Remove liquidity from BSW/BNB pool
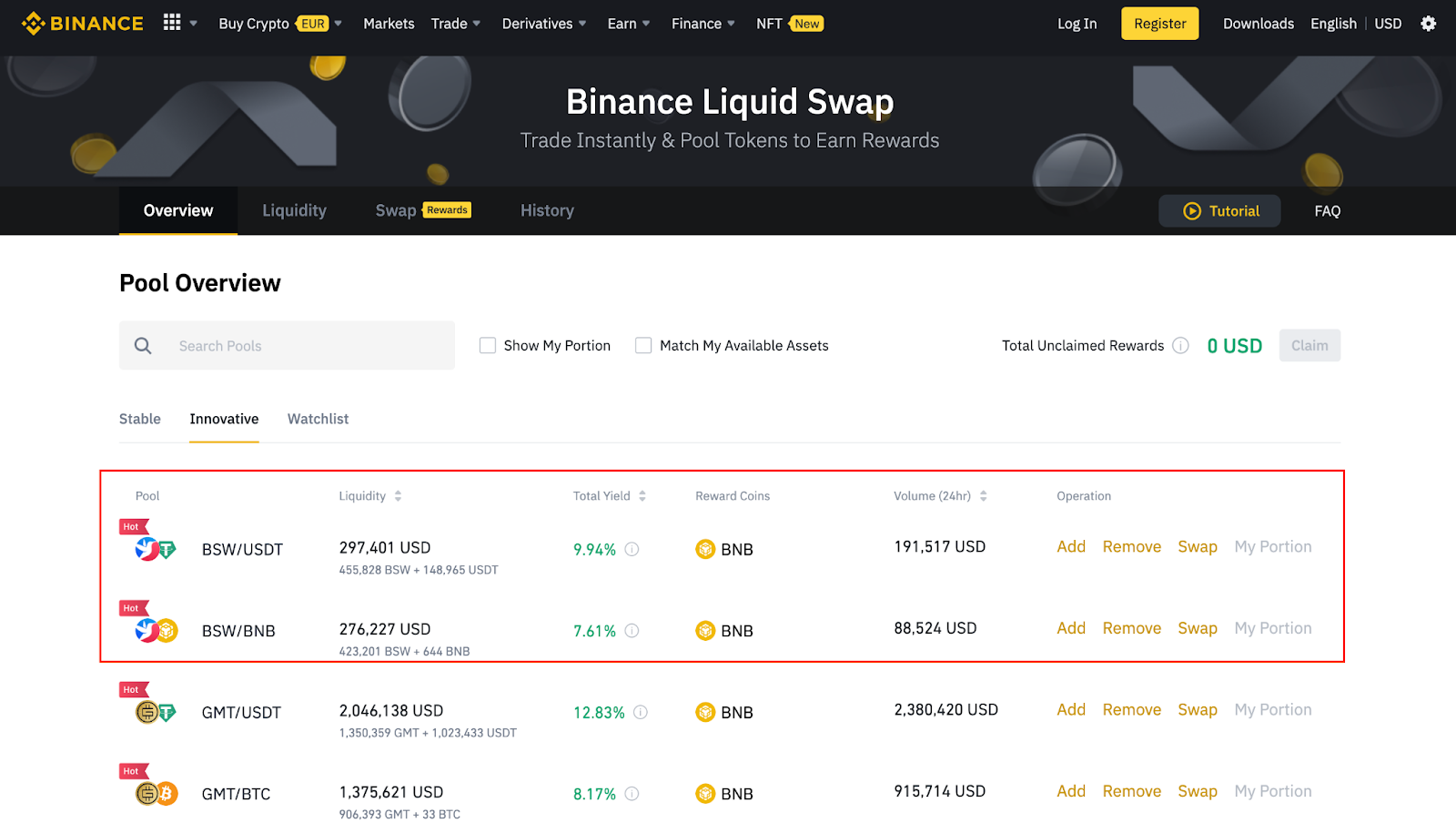This screenshot has height=823, width=1456. click(x=1131, y=628)
